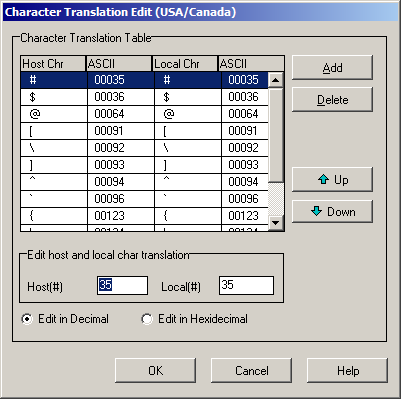Click the Host Chr [ cell
Image resolution: width=401 pixels, height=399 pixels.
tap(54, 131)
